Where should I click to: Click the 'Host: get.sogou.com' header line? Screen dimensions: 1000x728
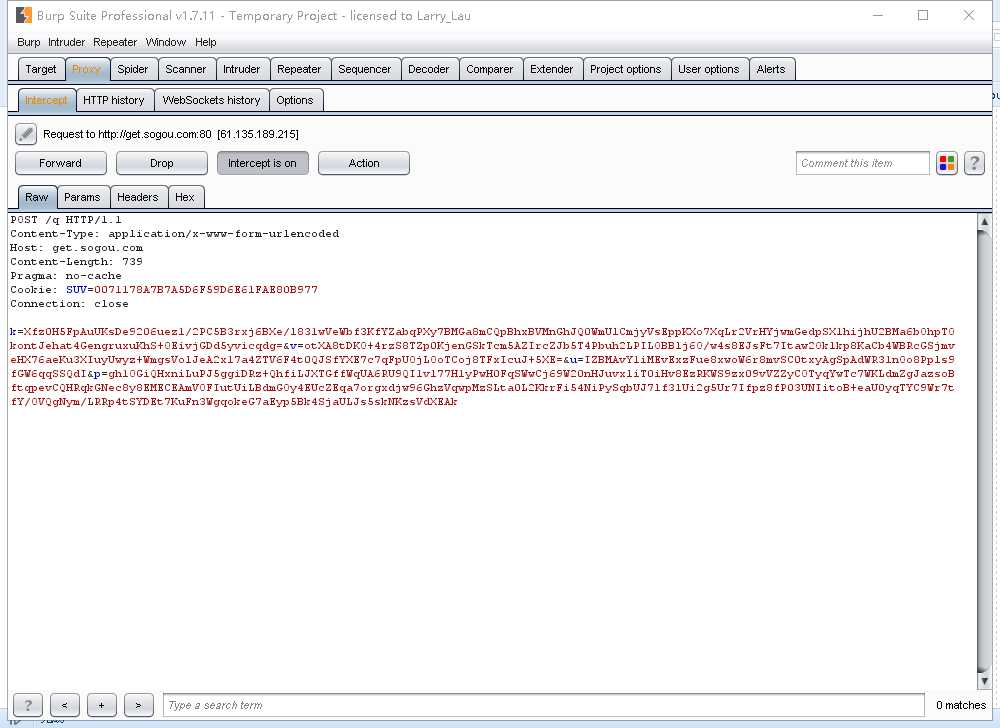pos(77,247)
